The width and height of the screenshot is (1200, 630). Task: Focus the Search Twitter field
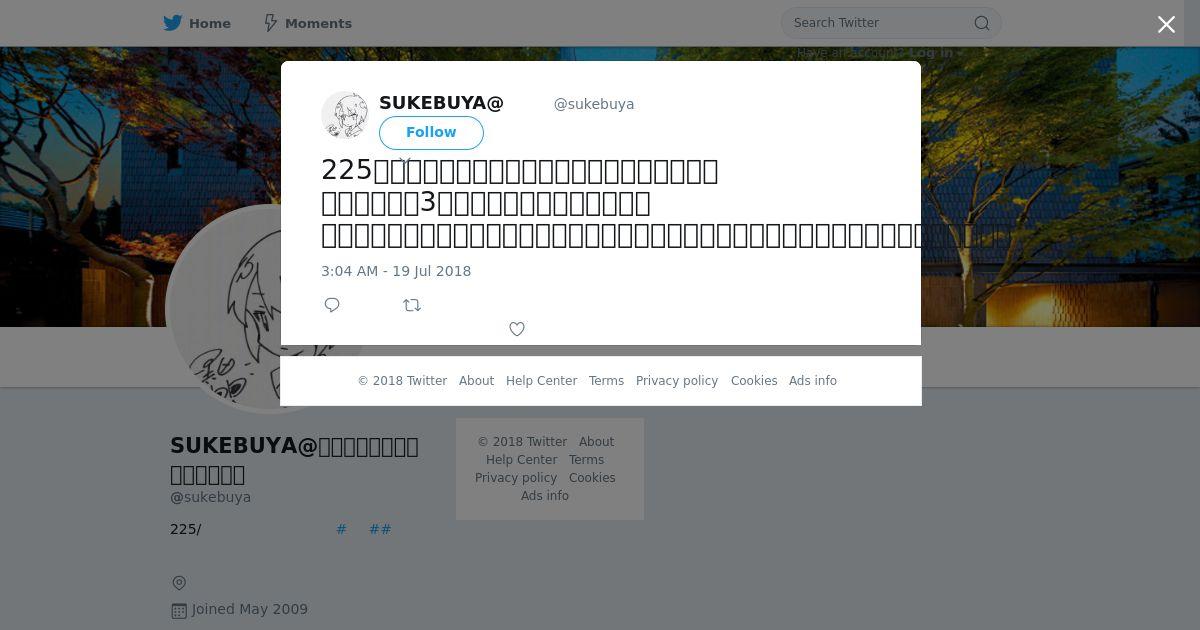tap(880, 23)
